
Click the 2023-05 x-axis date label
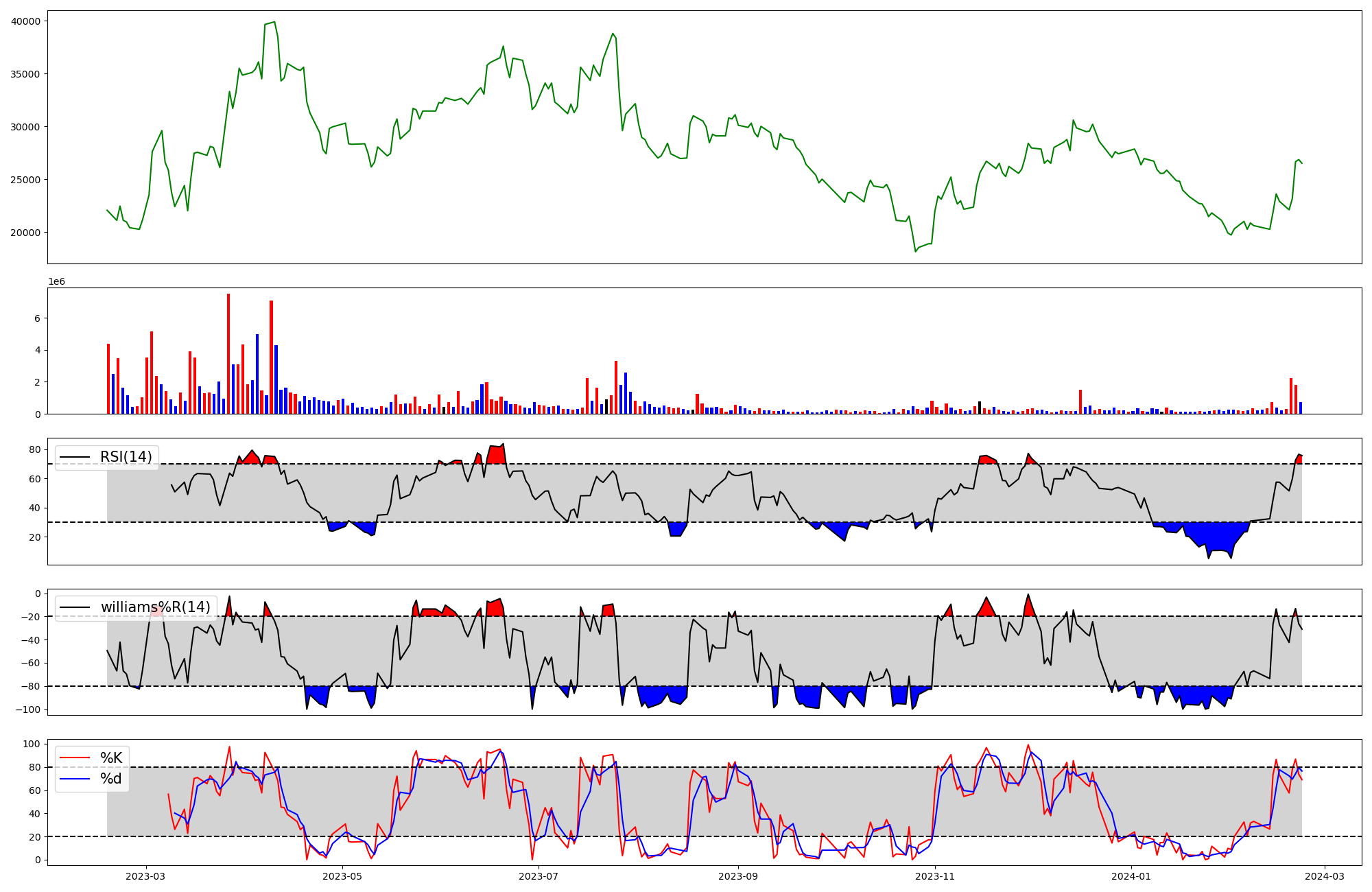[342, 876]
